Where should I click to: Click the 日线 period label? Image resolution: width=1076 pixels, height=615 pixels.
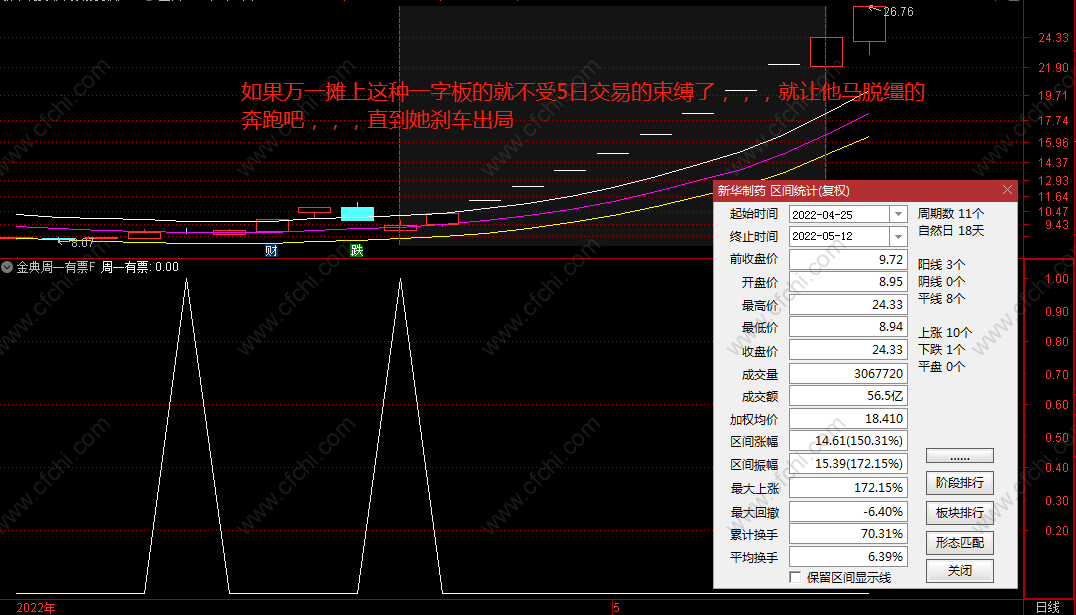pyautogui.click(x=1048, y=607)
